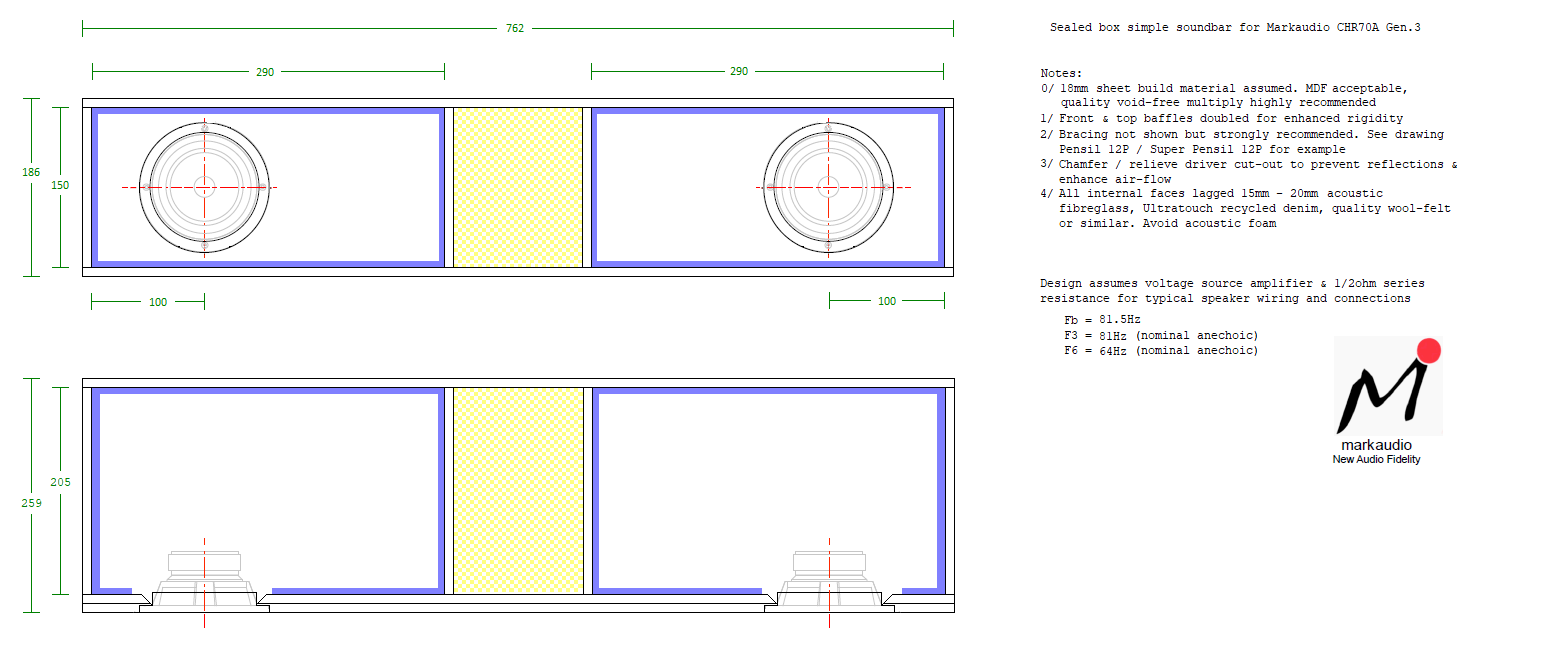Image resolution: width=1554 pixels, height=671 pixels.
Task: Click the 'or similar. Avoid acoustic foam' line
Action: click(1167, 224)
